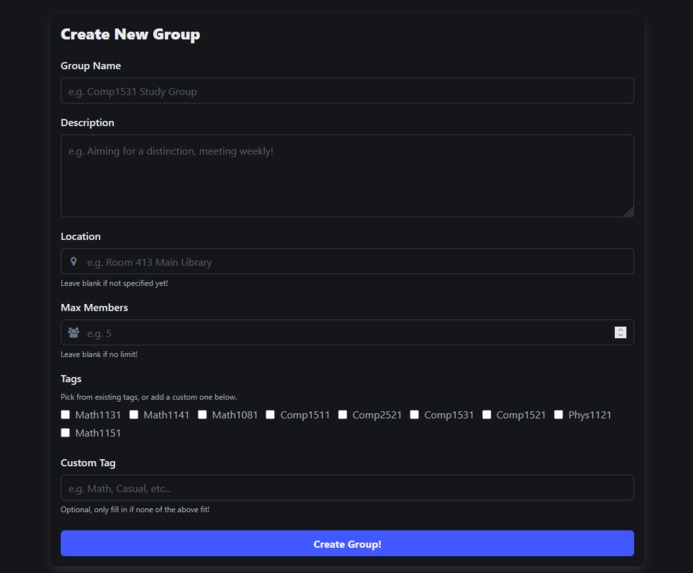
Task: Click the Math1081 tag label text
Action: (x=235, y=415)
